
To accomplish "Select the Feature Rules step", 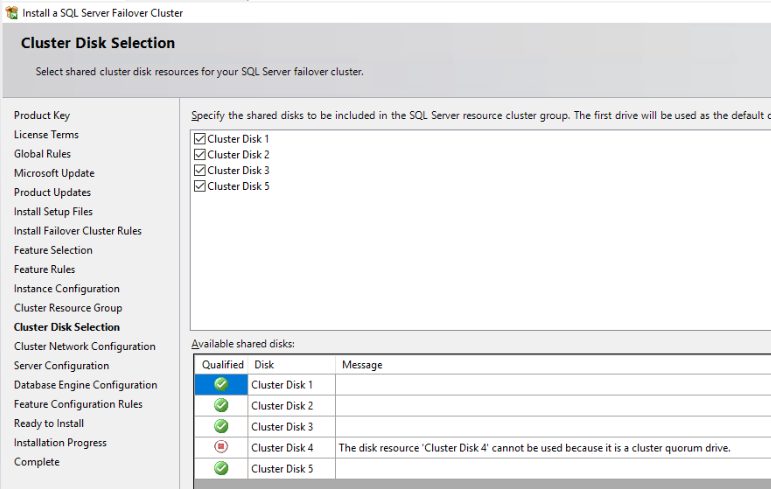I will (x=44, y=269).
